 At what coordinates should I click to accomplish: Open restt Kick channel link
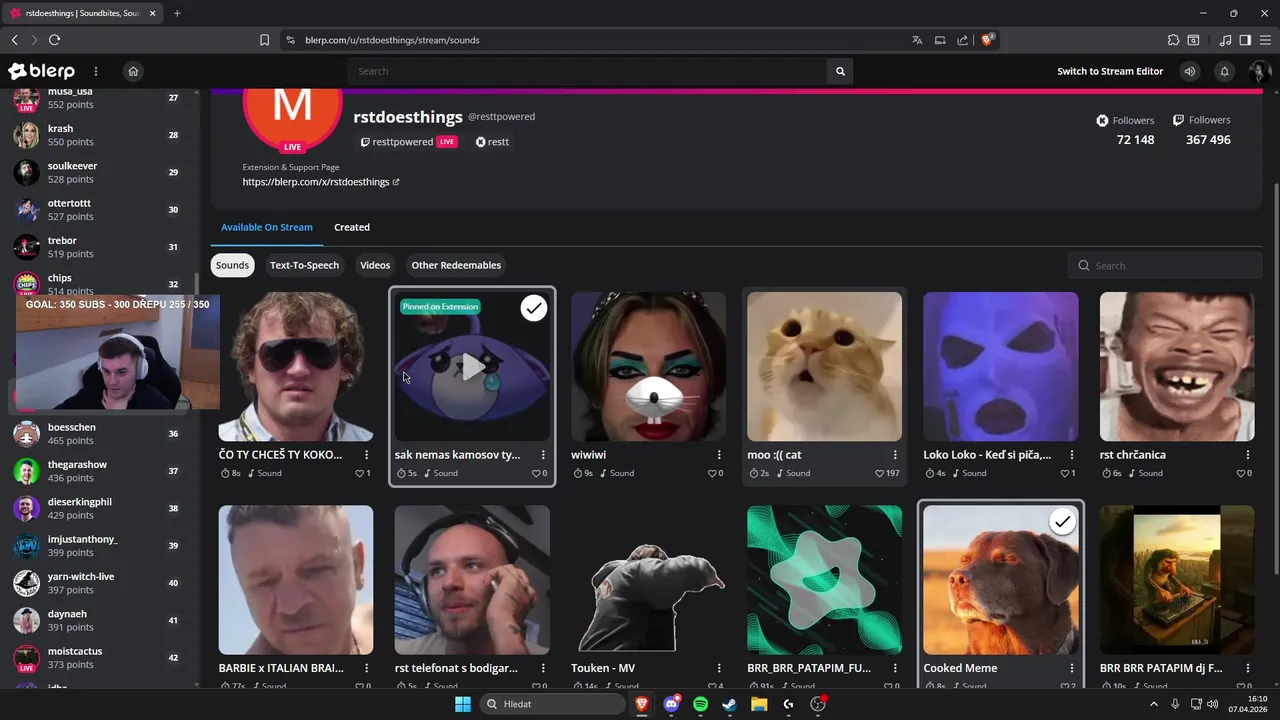[x=492, y=142]
